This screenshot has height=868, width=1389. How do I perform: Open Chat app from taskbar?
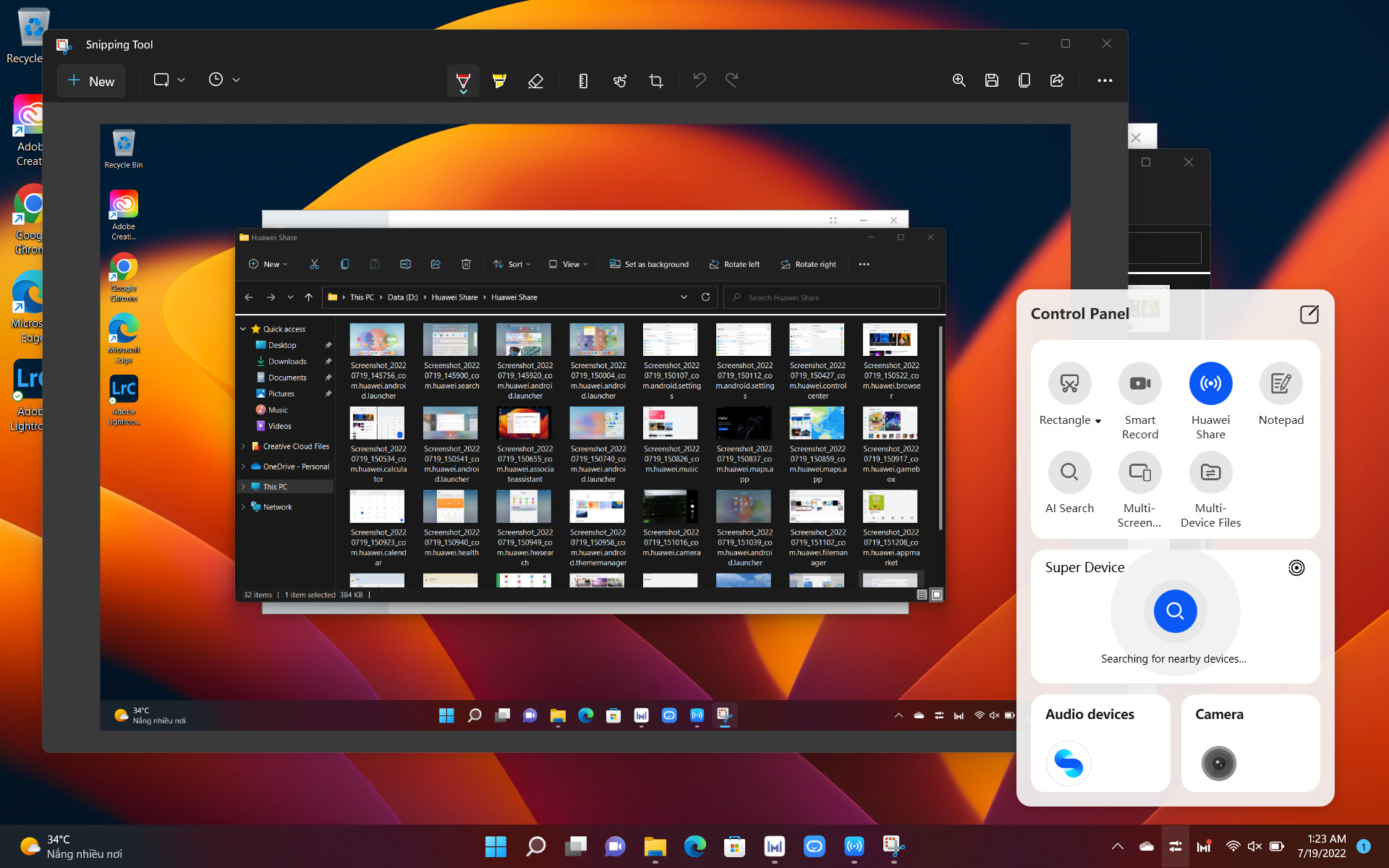[615, 846]
